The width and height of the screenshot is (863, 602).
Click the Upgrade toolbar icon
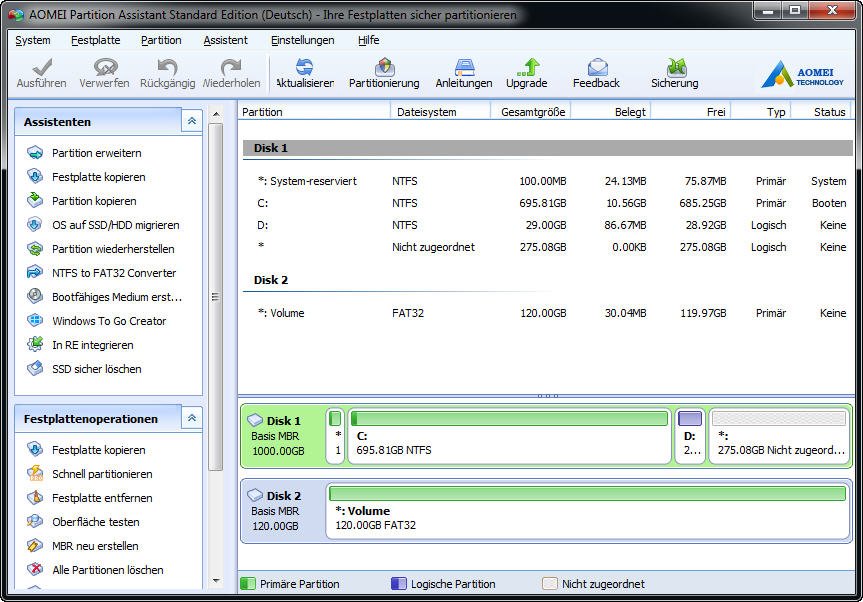coord(527,67)
